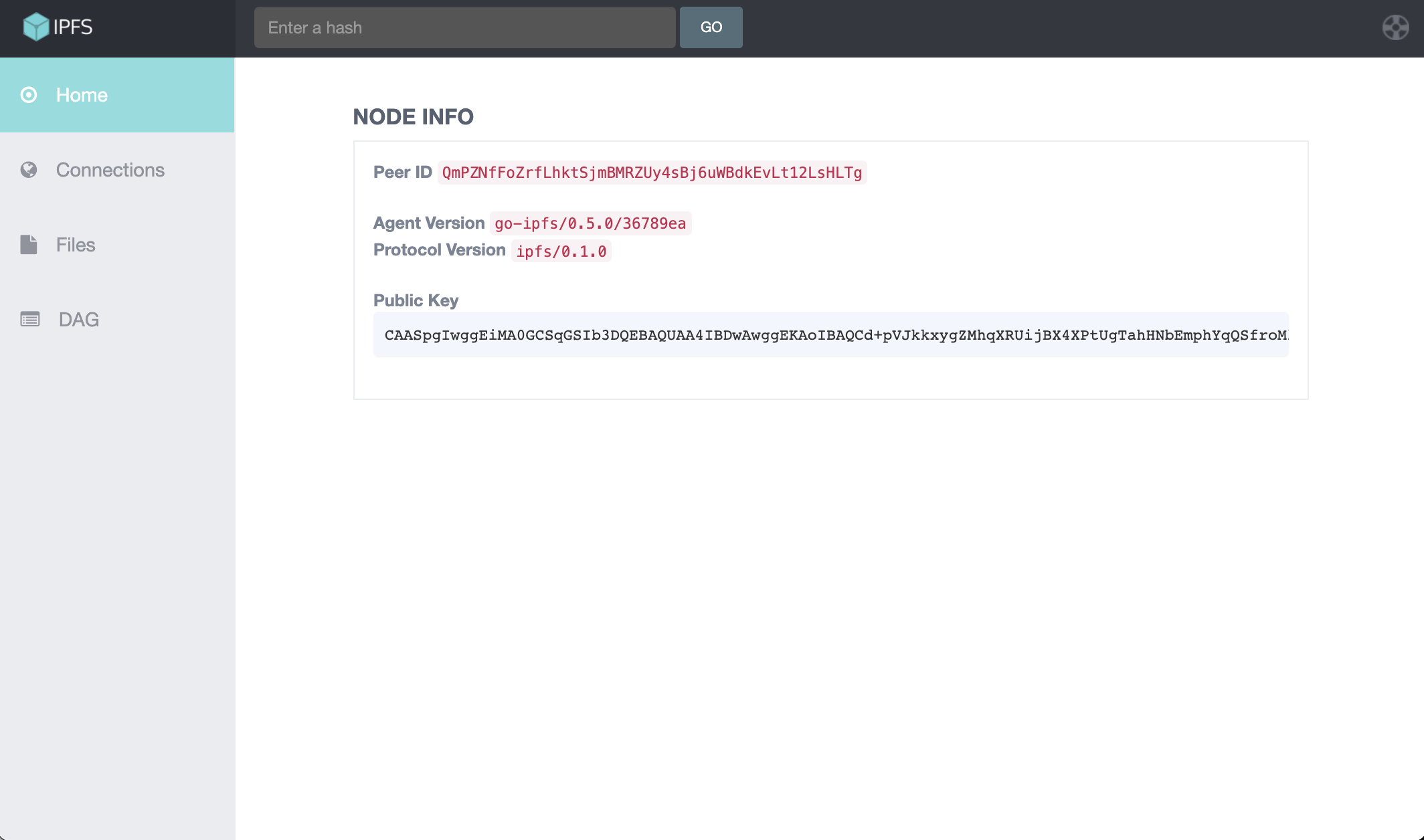Click the Connections globe icon
Image resolution: width=1424 pixels, height=840 pixels.
click(x=29, y=170)
